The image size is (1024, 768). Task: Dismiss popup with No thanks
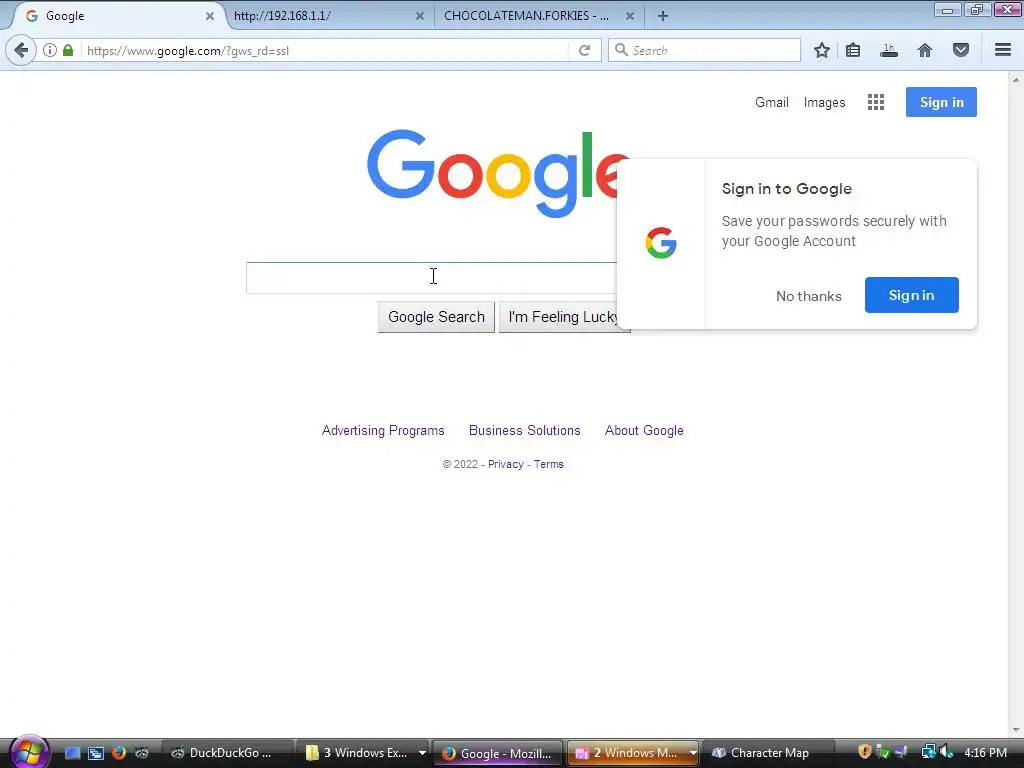(x=808, y=296)
